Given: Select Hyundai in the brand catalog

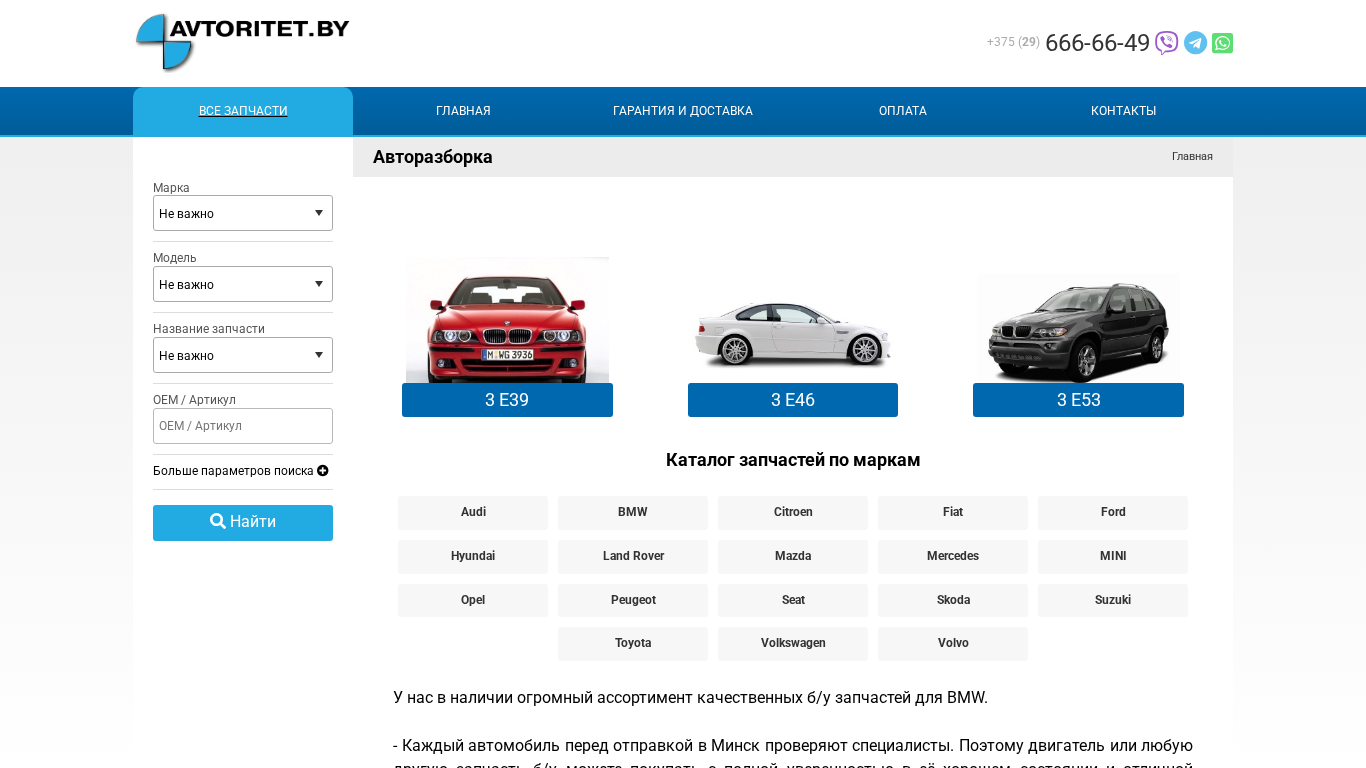Looking at the screenshot, I should click(473, 557).
